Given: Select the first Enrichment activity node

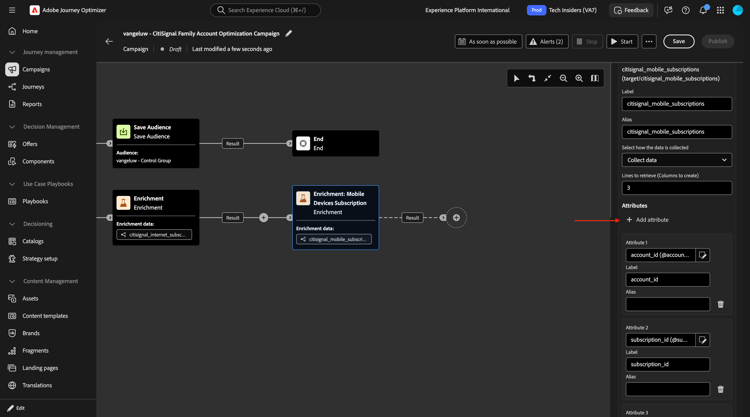Looking at the screenshot, I should point(156,218).
